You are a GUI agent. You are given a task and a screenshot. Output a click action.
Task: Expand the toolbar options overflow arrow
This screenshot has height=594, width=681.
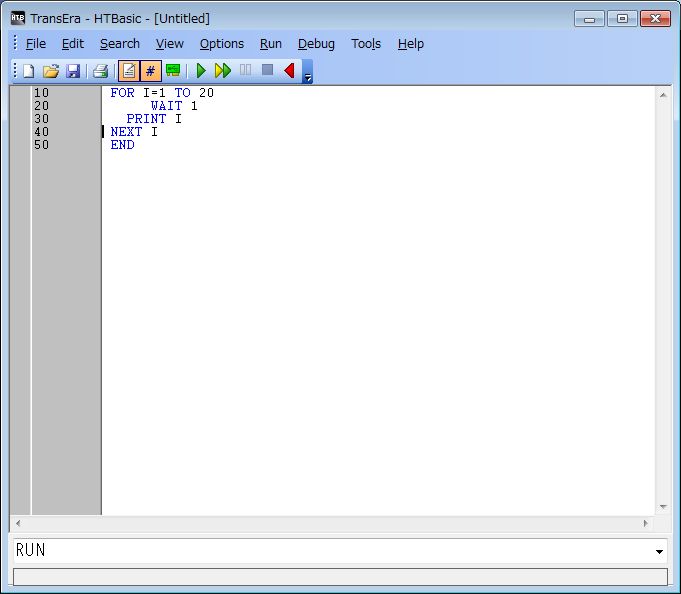coord(308,77)
